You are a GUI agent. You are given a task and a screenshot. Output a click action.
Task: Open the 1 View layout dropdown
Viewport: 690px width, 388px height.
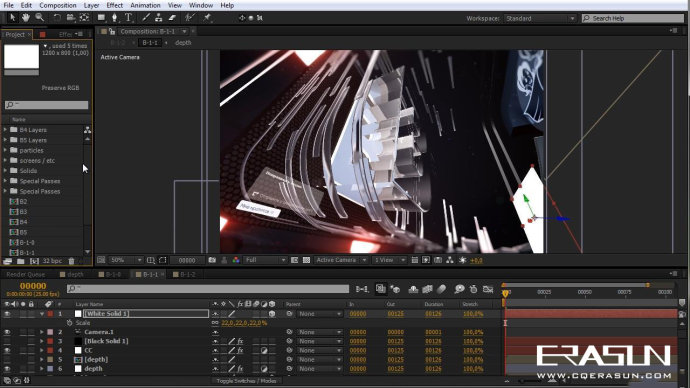pyautogui.click(x=389, y=260)
